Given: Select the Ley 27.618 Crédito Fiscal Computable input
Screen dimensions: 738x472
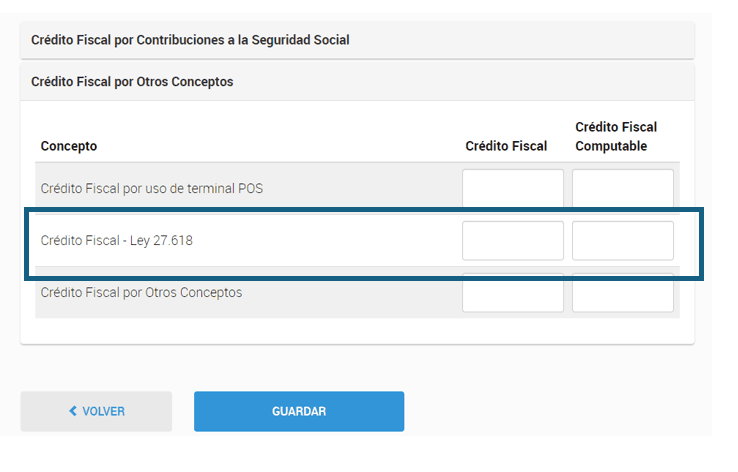Looking at the screenshot, I should point(622,240).
